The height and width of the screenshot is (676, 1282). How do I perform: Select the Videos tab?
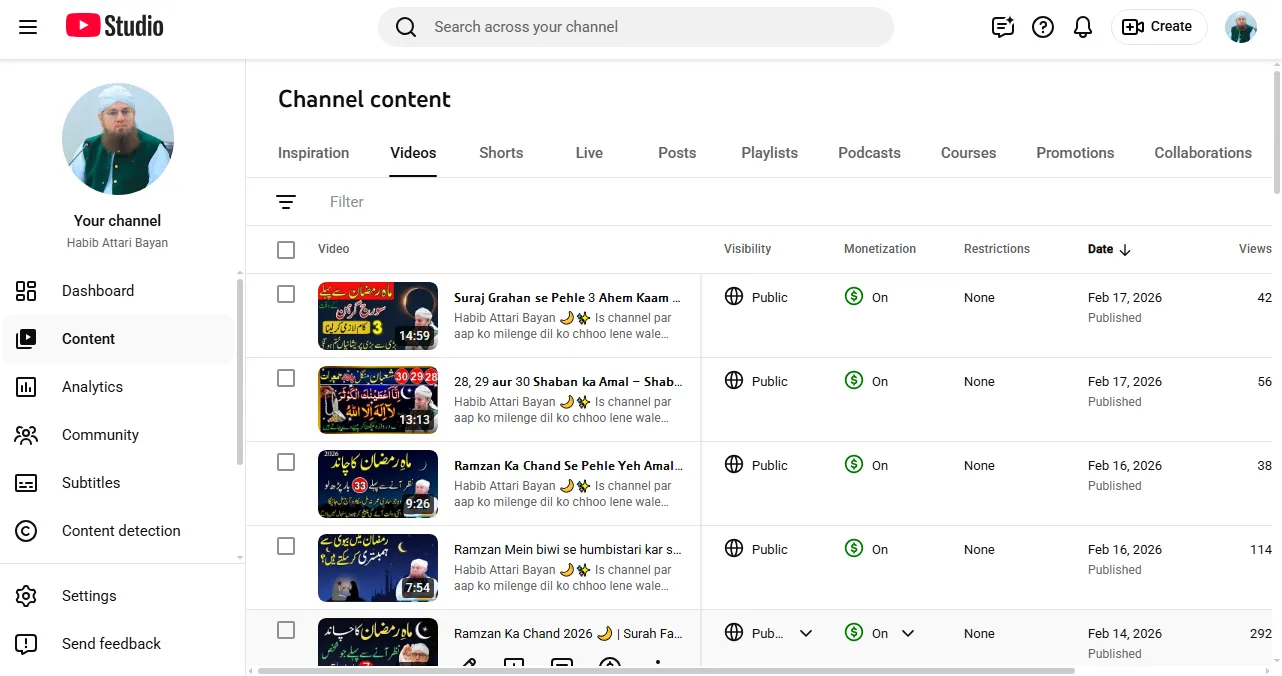[413, 153]
